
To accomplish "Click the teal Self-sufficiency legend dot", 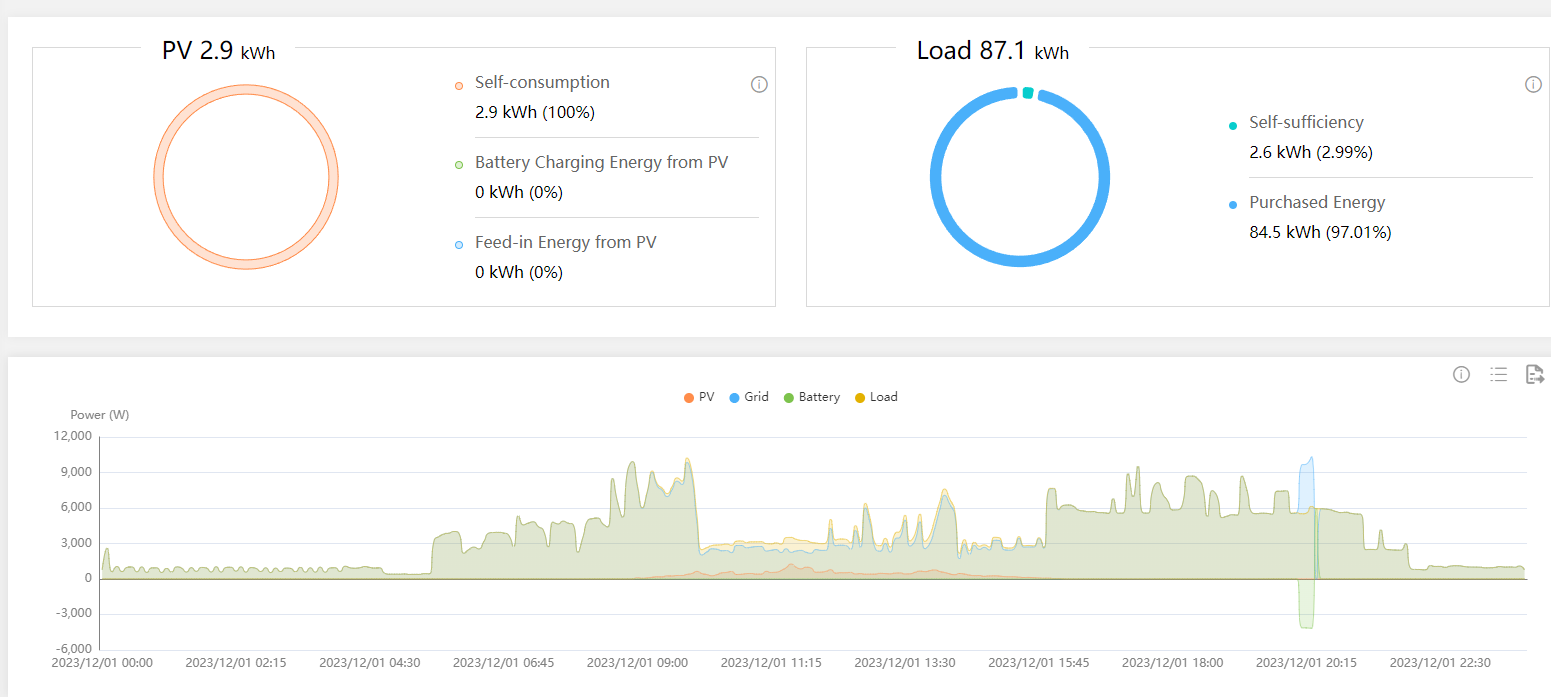I will pos(1233,125).
